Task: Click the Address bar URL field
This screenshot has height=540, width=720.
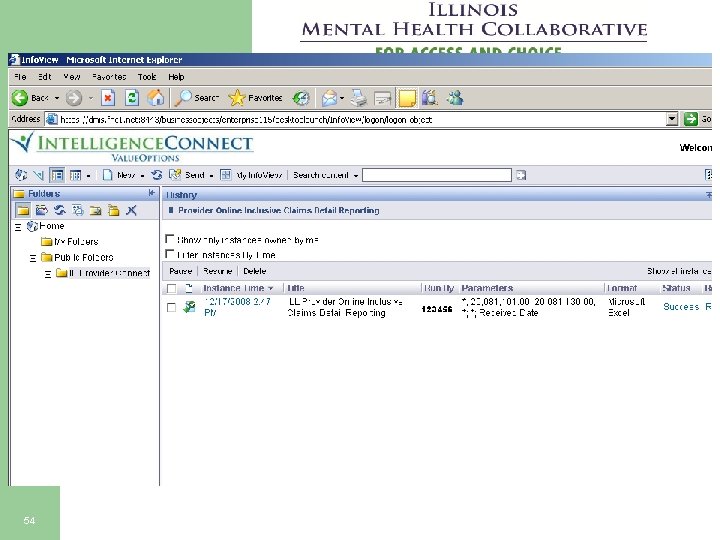Action: (x=356, y=119)
